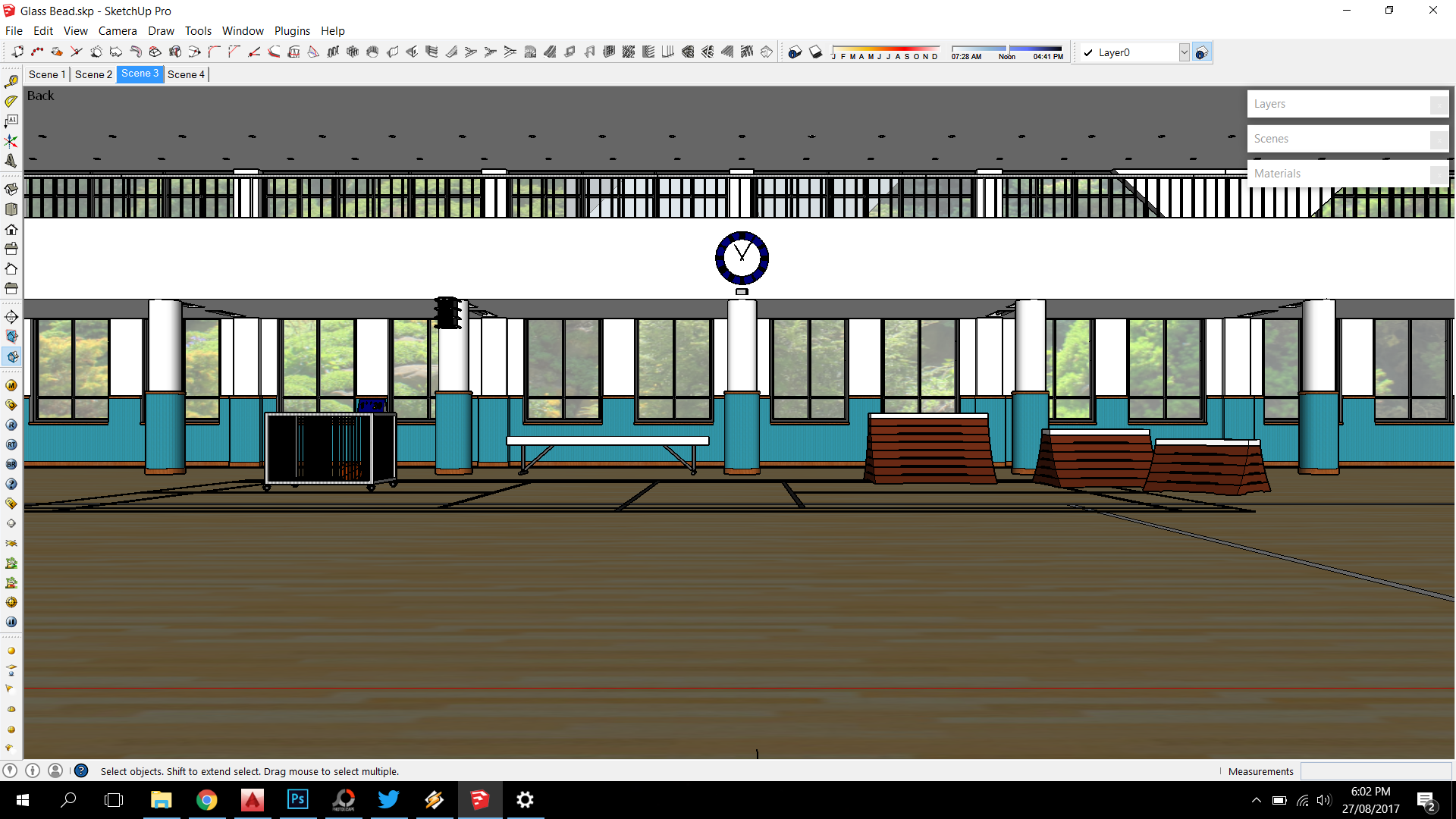The image size is (1456, 819).
Task: Click the Axes tool icon
Action: click(x=10, y=140)
